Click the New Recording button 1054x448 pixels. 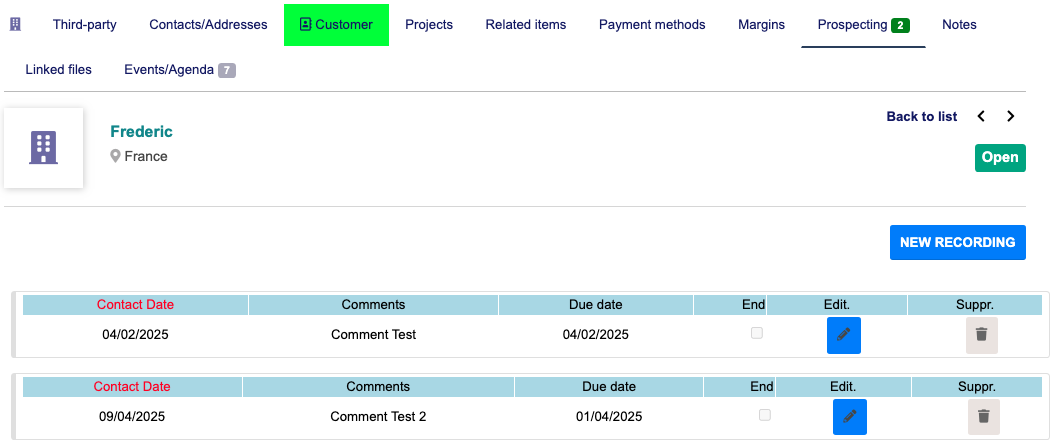point(957,242)
